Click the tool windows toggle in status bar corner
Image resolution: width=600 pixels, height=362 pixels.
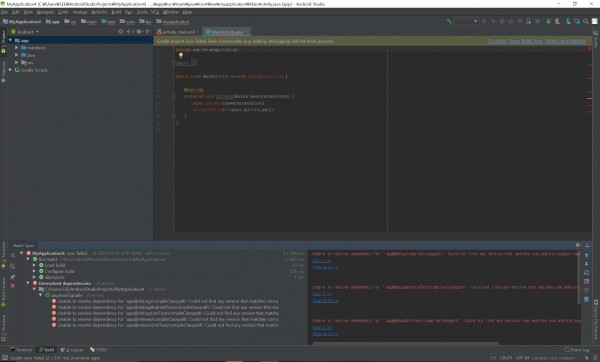(x=5, y=358)
